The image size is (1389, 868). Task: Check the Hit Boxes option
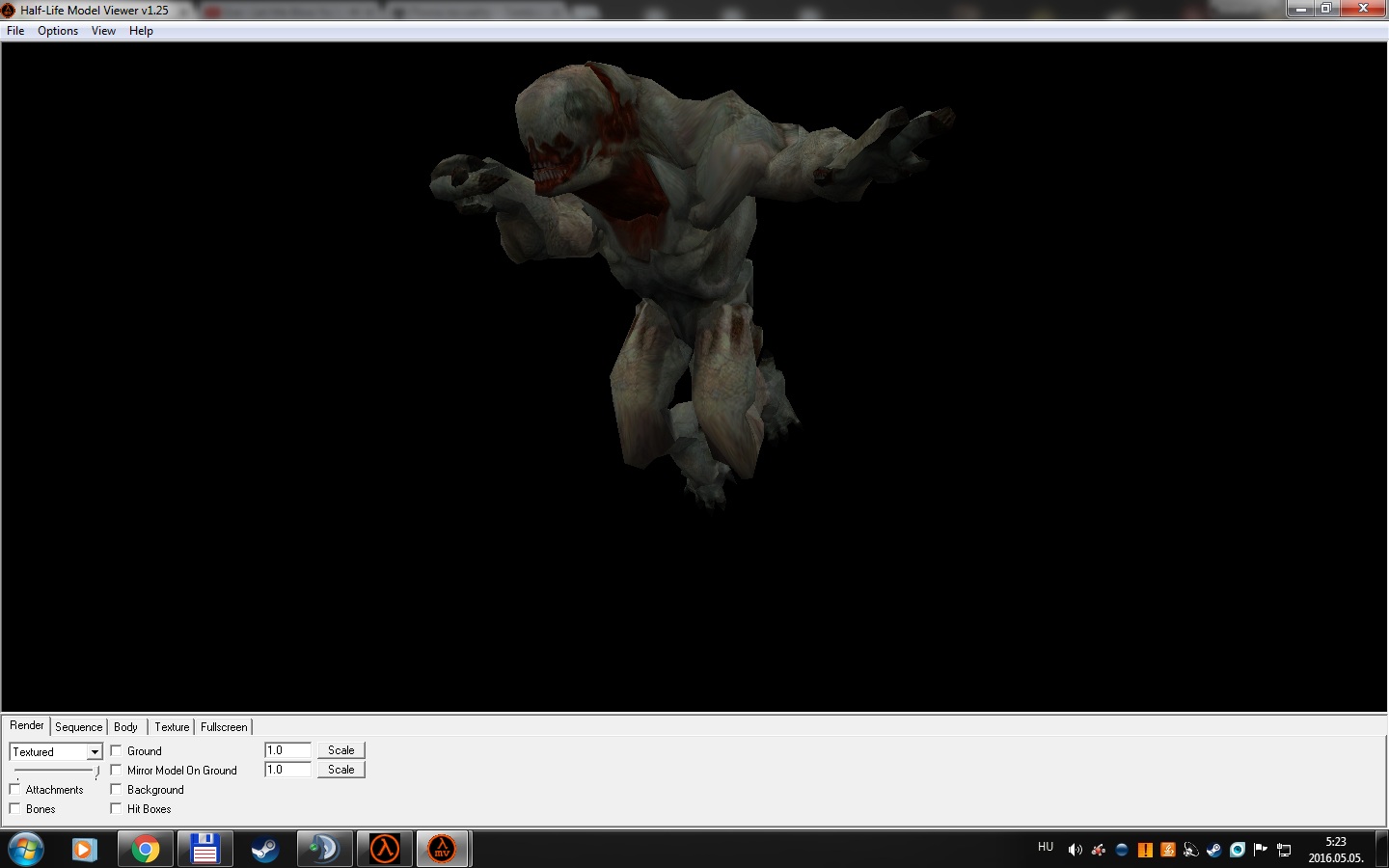[116, 808]
